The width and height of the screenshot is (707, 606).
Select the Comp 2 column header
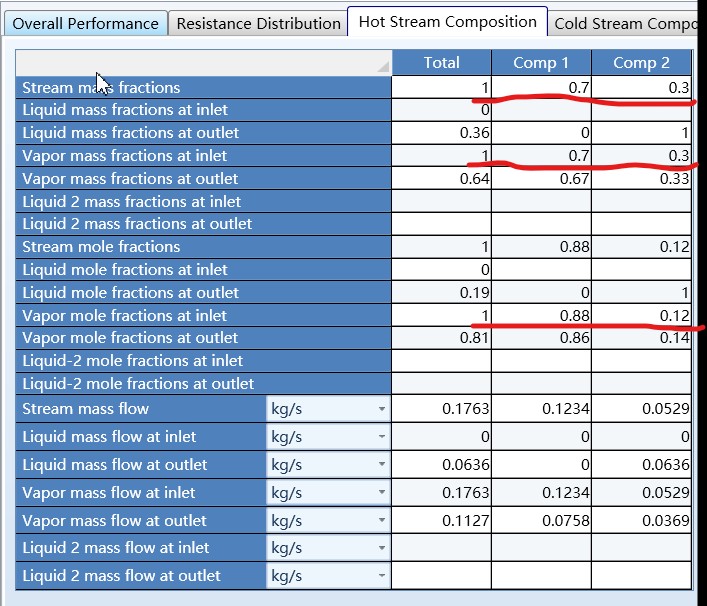click(641, 62)
